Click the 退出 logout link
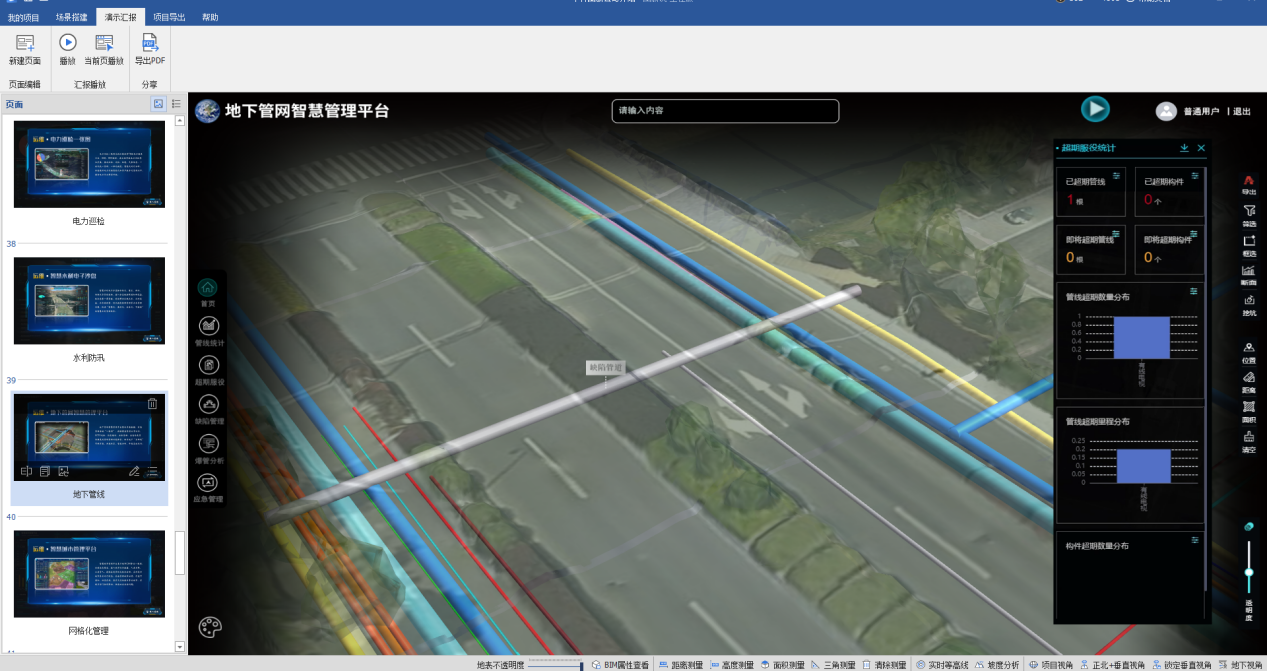The width and height of the screenshot is (1267, 671). coord(1241,111)
